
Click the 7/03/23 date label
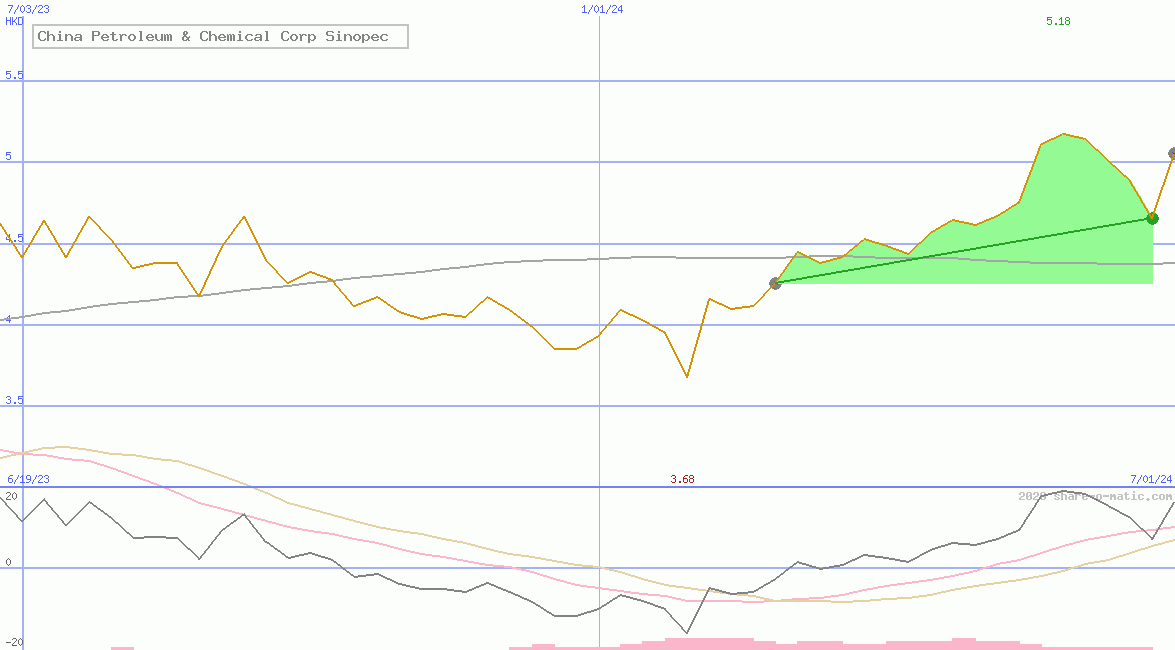pos(28,9)
